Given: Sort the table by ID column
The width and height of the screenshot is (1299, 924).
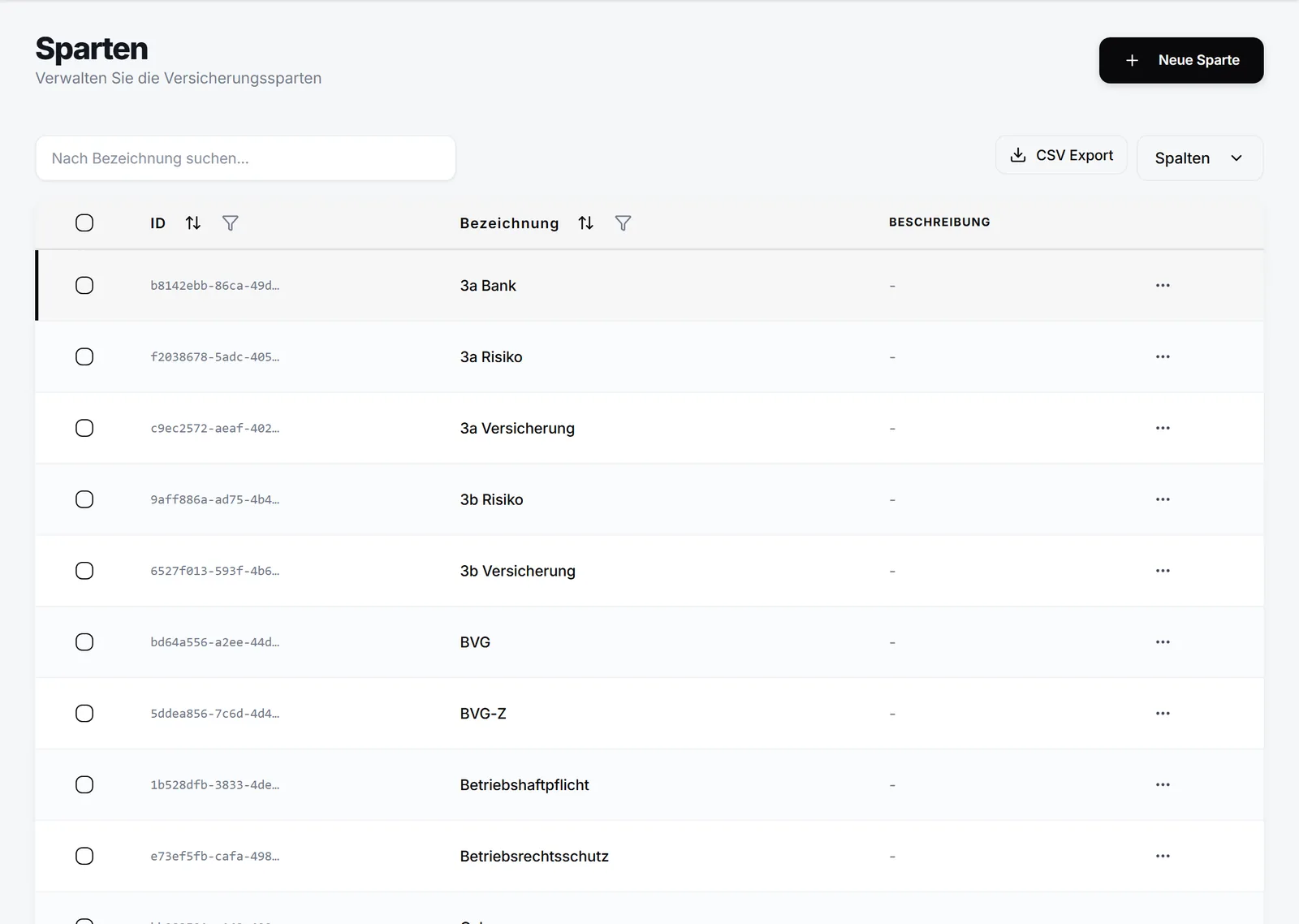Looking at the screenshot, I should pos(193,222).
